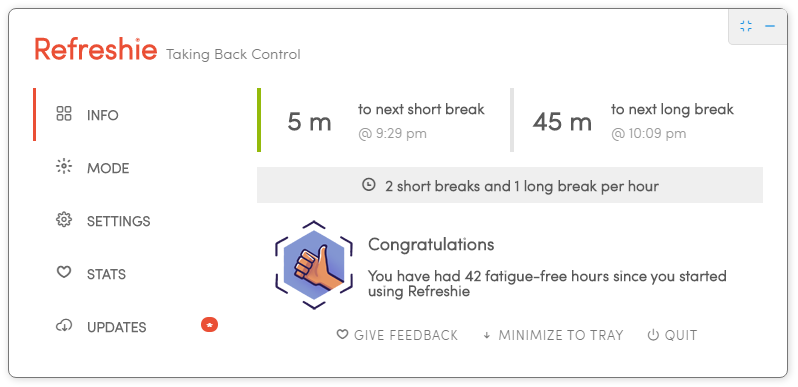Viewport: 798px width, 387px height.
Task: Click the next short break timer card
Action: [383, 120]
